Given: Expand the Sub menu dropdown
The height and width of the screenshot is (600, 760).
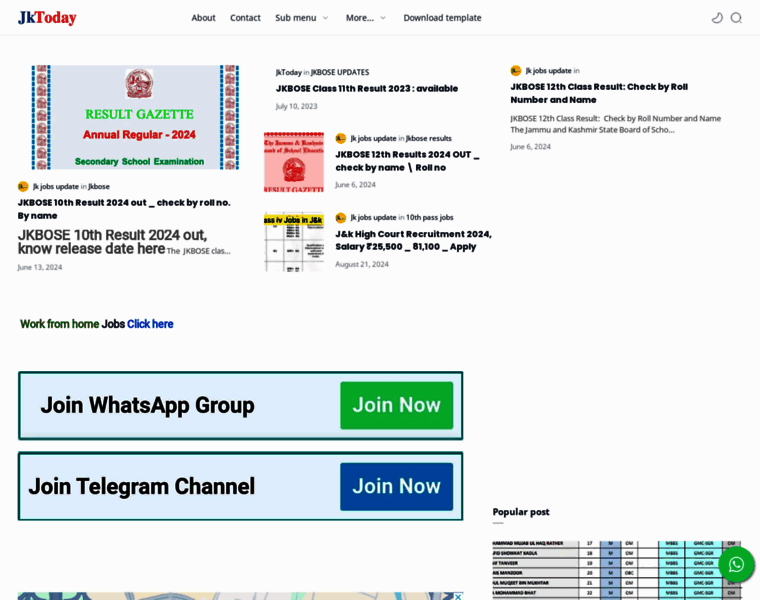Looking at the screenshot, I should pos(301,18).
